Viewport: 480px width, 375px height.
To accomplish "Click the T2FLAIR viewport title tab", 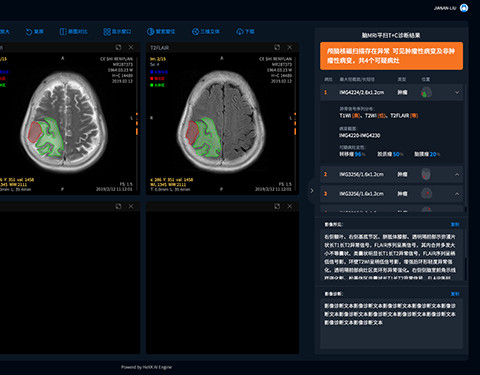I will coord(160,48).
